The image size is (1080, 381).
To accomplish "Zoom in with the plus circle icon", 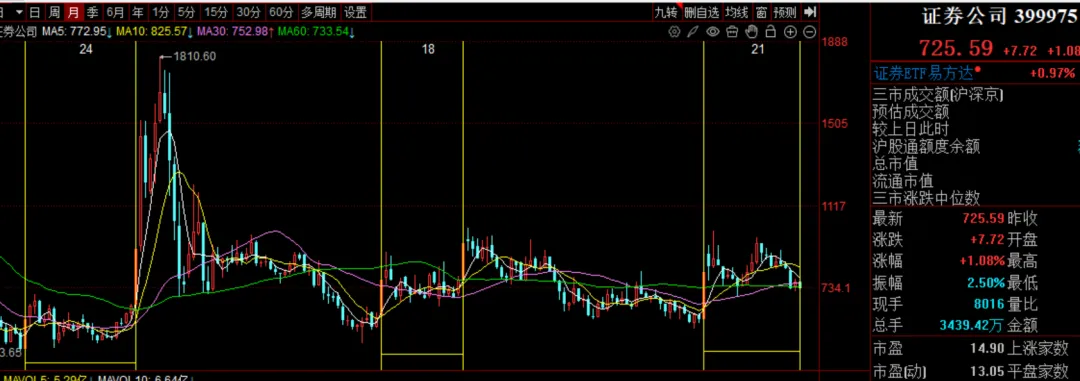I will tap(791, 32).
